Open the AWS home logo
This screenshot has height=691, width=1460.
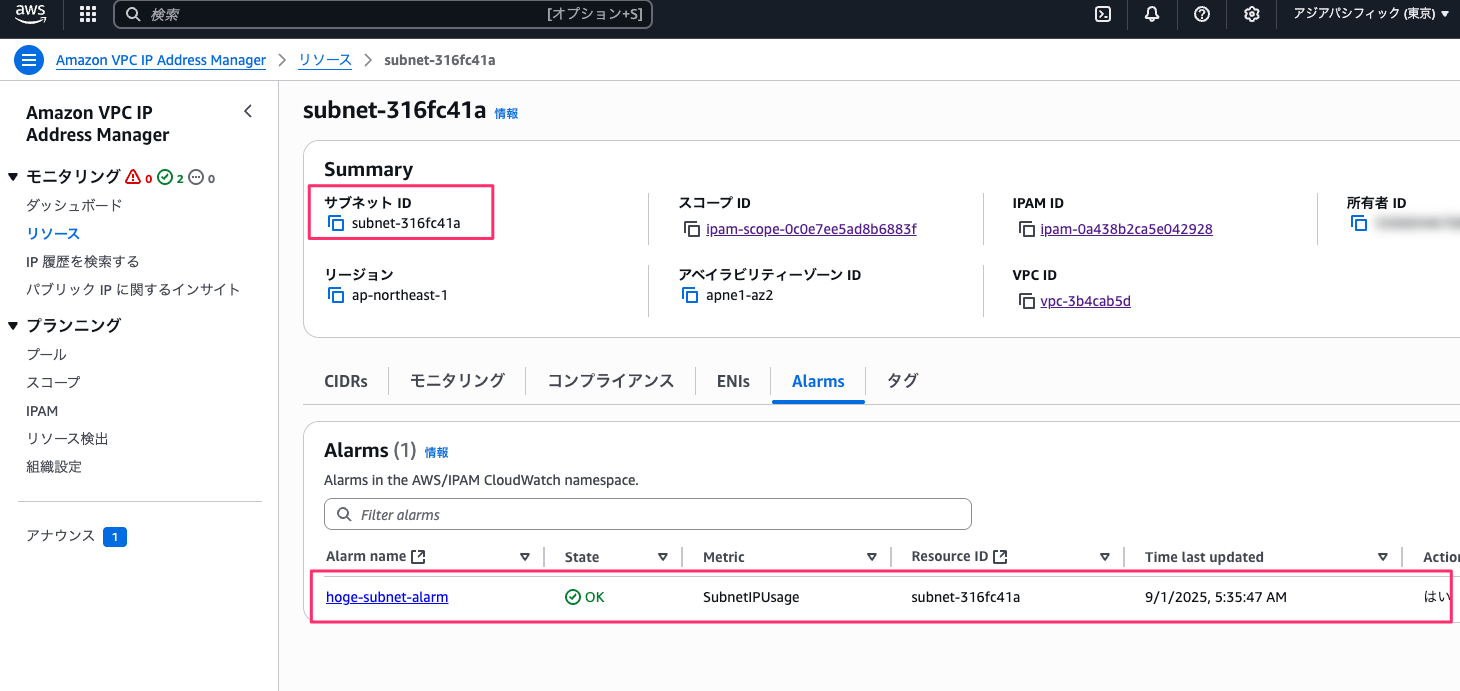30,14
